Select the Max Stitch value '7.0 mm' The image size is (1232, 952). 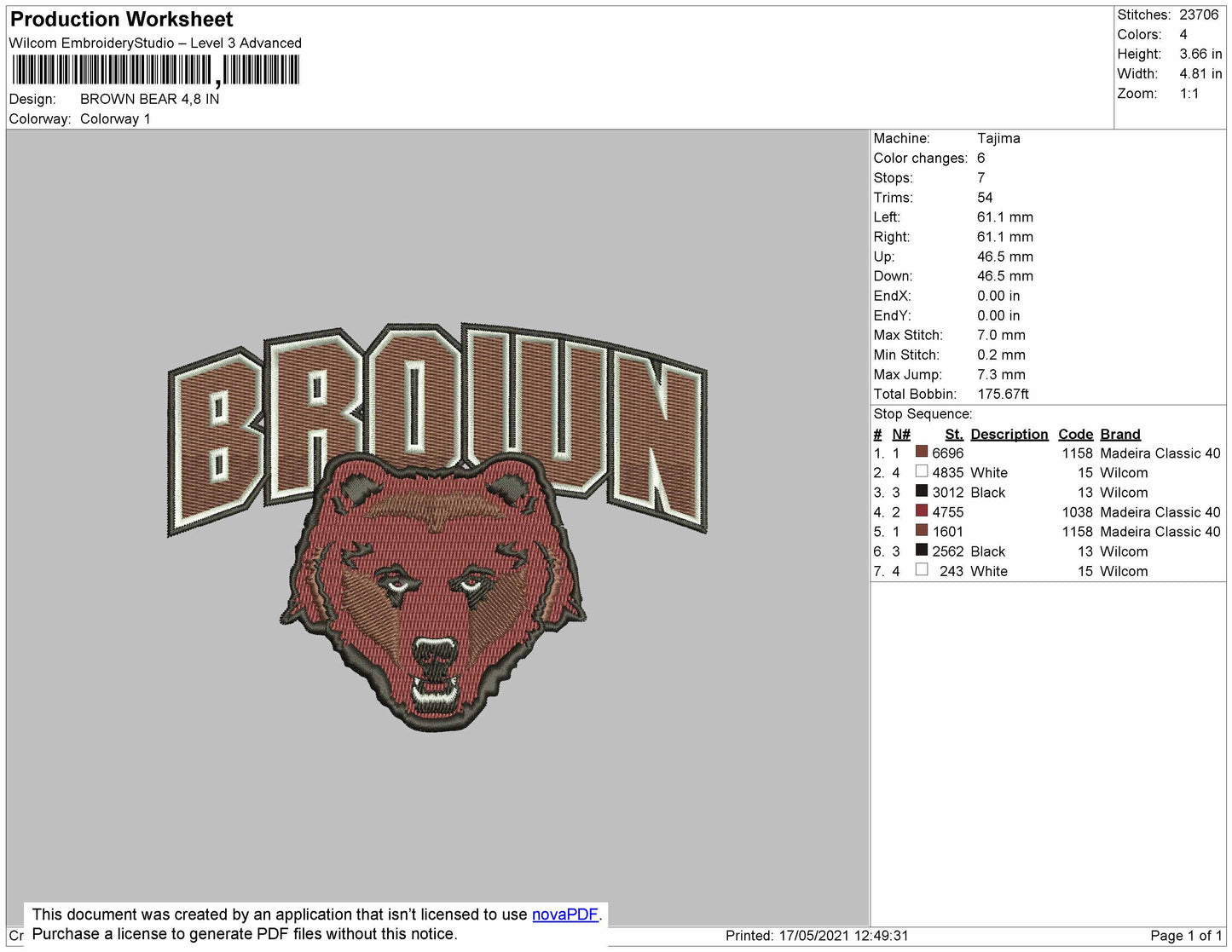[1001, 335]
